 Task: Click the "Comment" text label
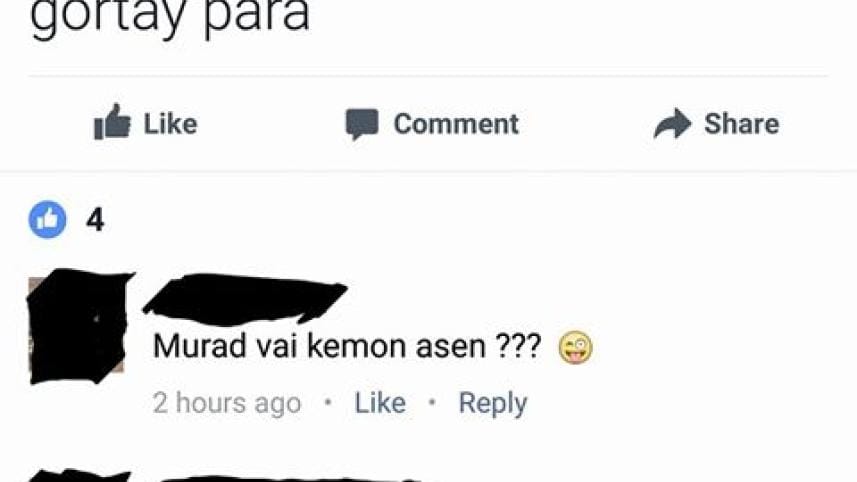click(456, 124)
